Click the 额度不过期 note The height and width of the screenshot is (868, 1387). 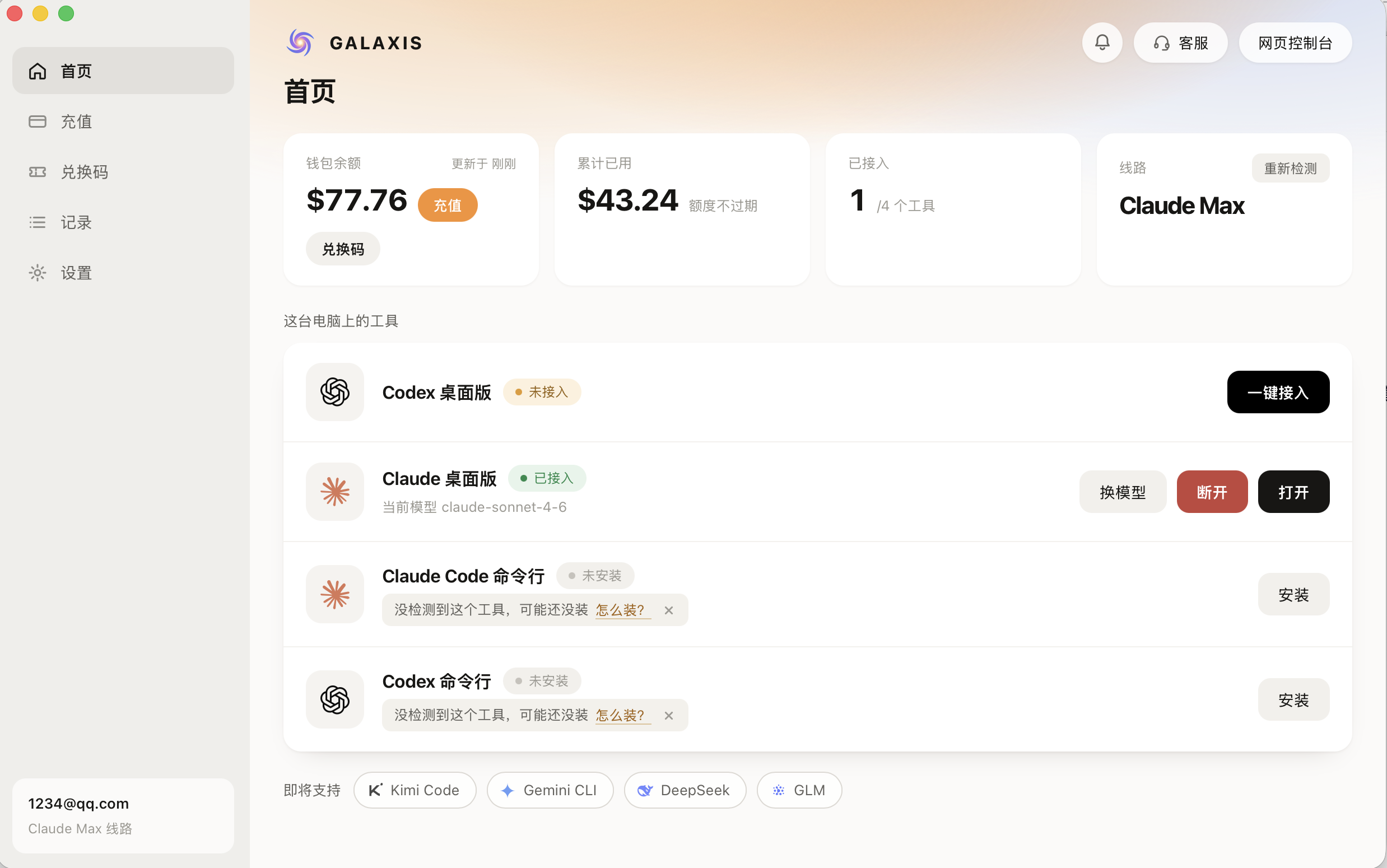pyautogui.click(x=723, y=206)
